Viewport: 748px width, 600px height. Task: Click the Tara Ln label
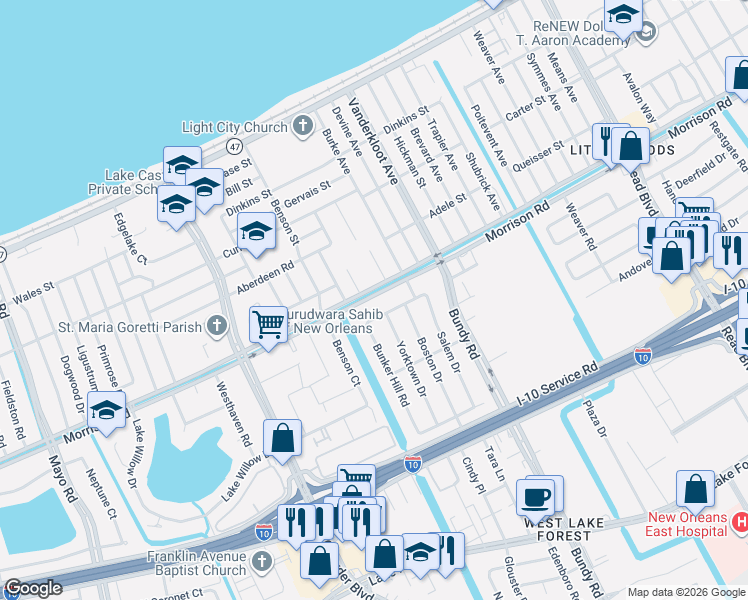pyautogui.click(x=495, y=464)
